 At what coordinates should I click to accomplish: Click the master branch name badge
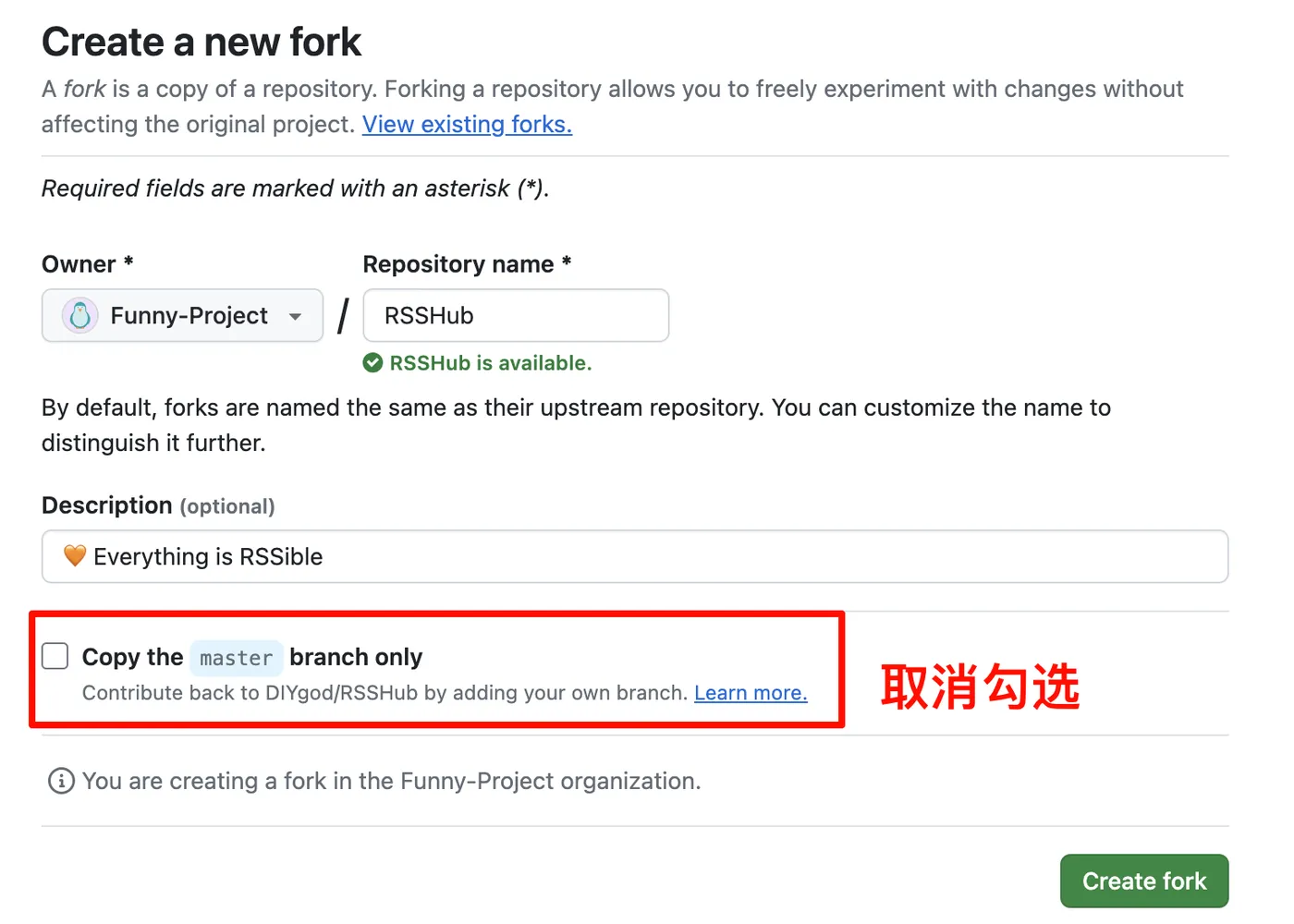pyautogui.click(x=237, y=658)
